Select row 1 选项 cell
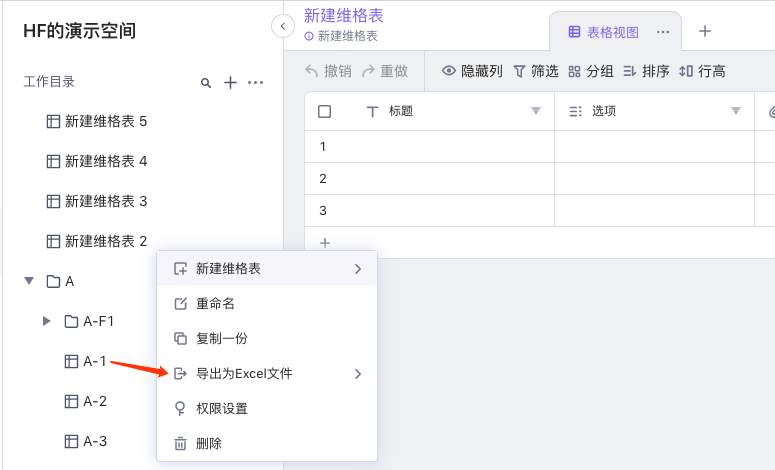 (x=654, y=147)
